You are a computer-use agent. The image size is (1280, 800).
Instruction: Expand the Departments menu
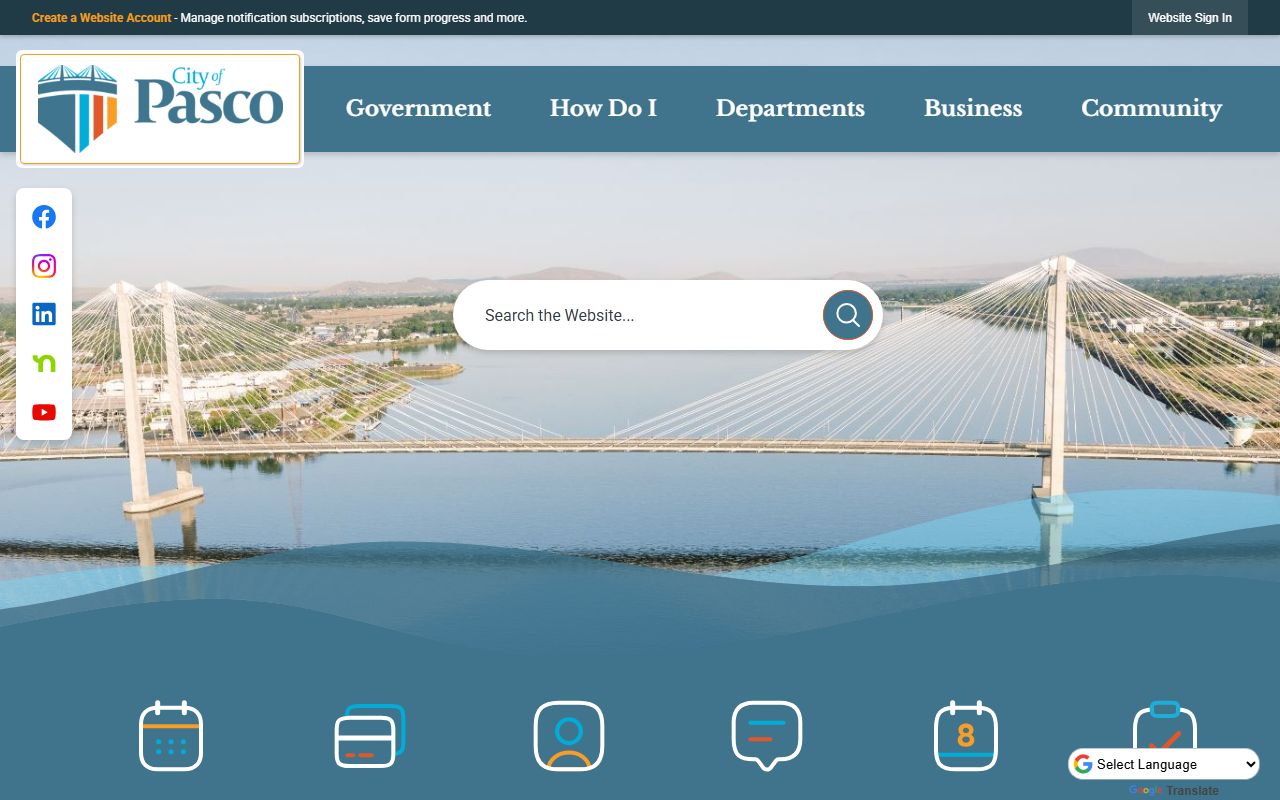(790, 109)
